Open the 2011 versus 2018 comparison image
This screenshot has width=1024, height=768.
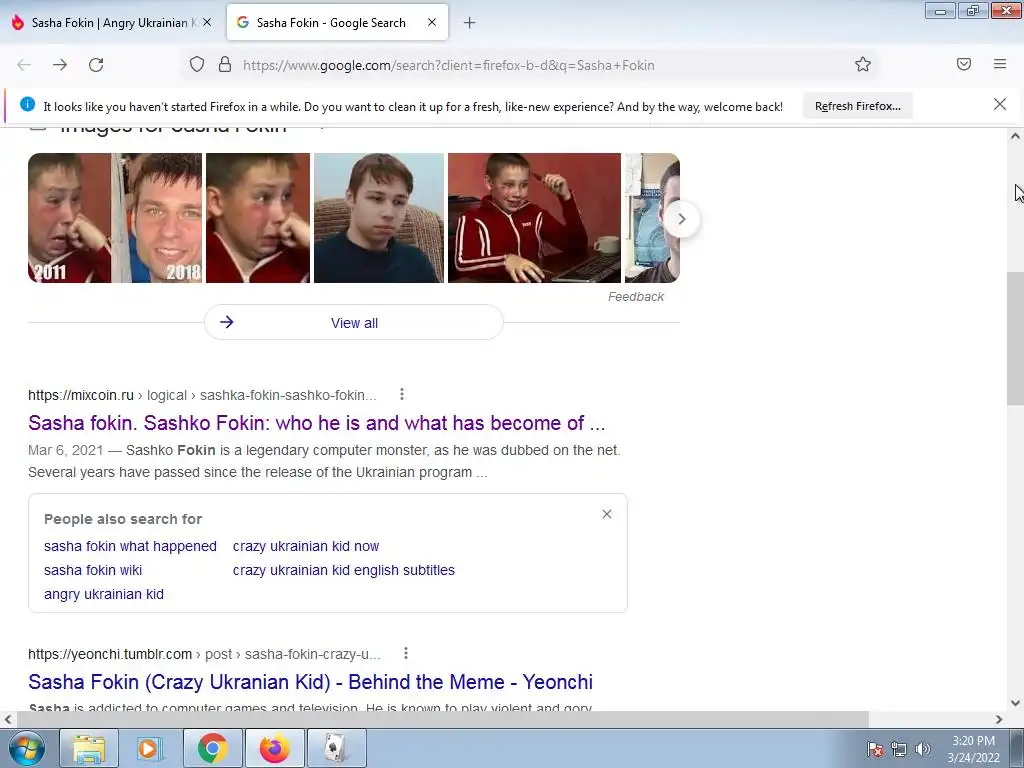pos(115,218)
